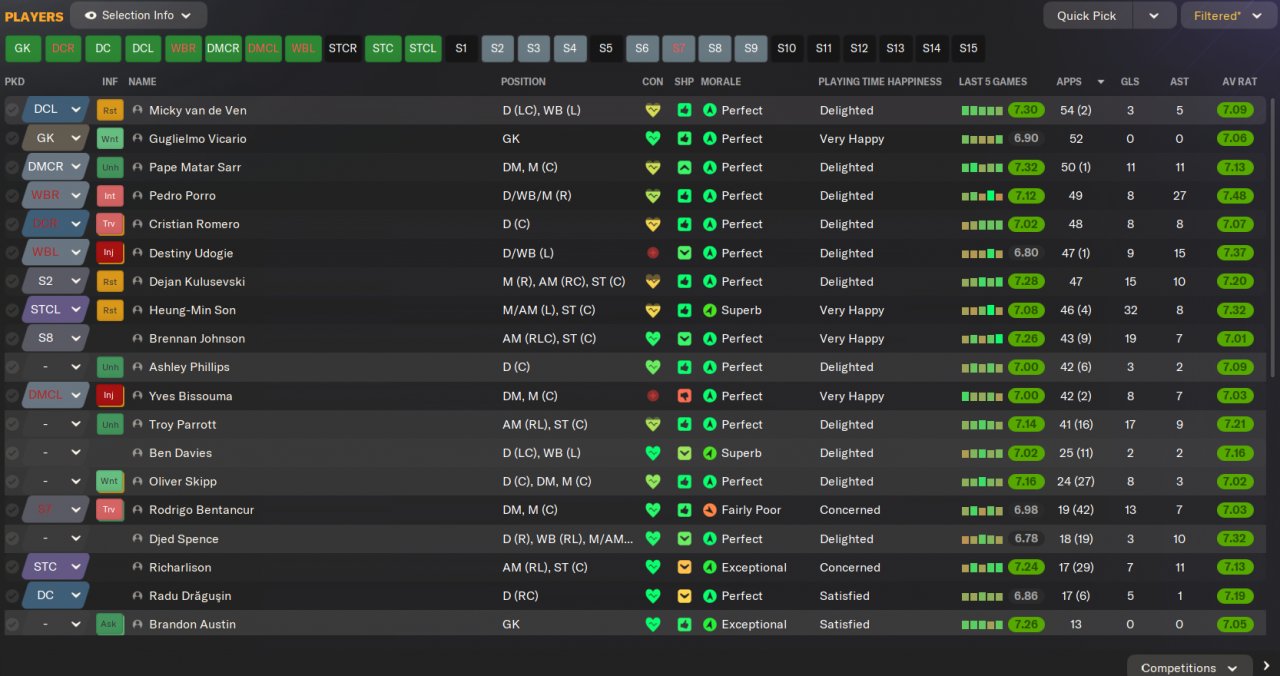Click the eye icon in Selection Info
This screenshot has width=1280, height=676.
(91, 15)
